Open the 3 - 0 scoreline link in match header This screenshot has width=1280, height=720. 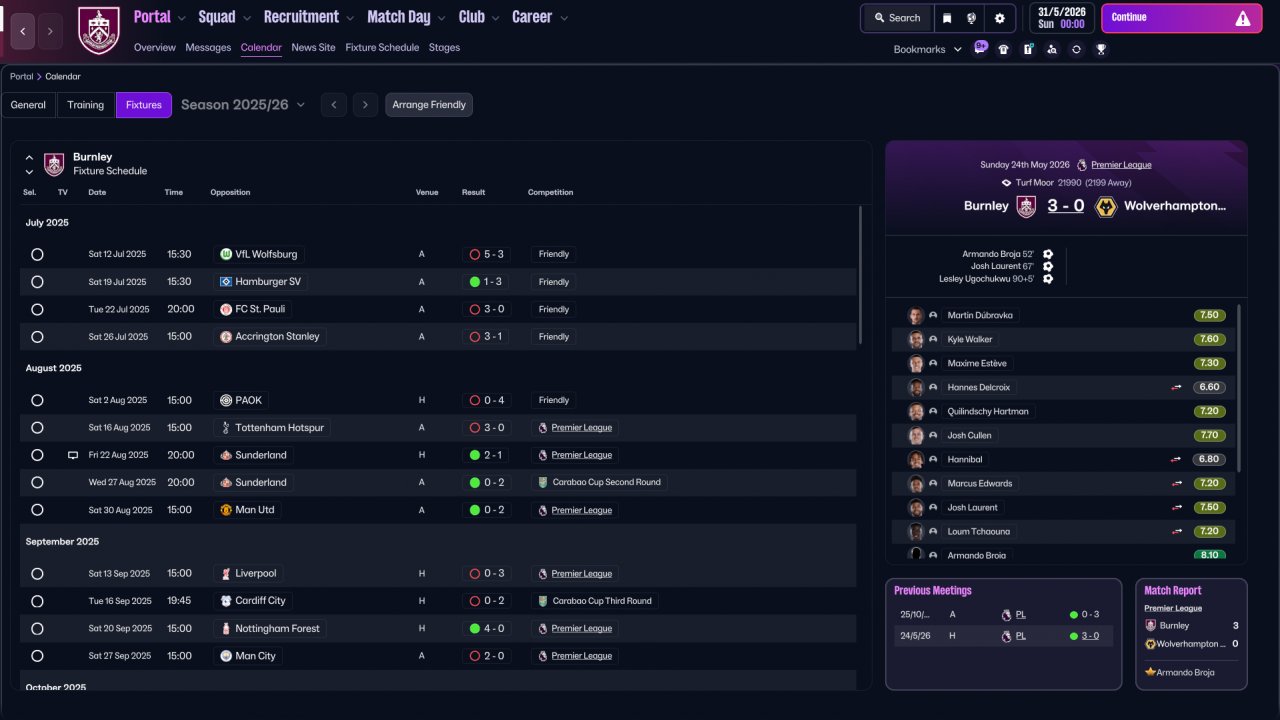(x=1066, y=206)
